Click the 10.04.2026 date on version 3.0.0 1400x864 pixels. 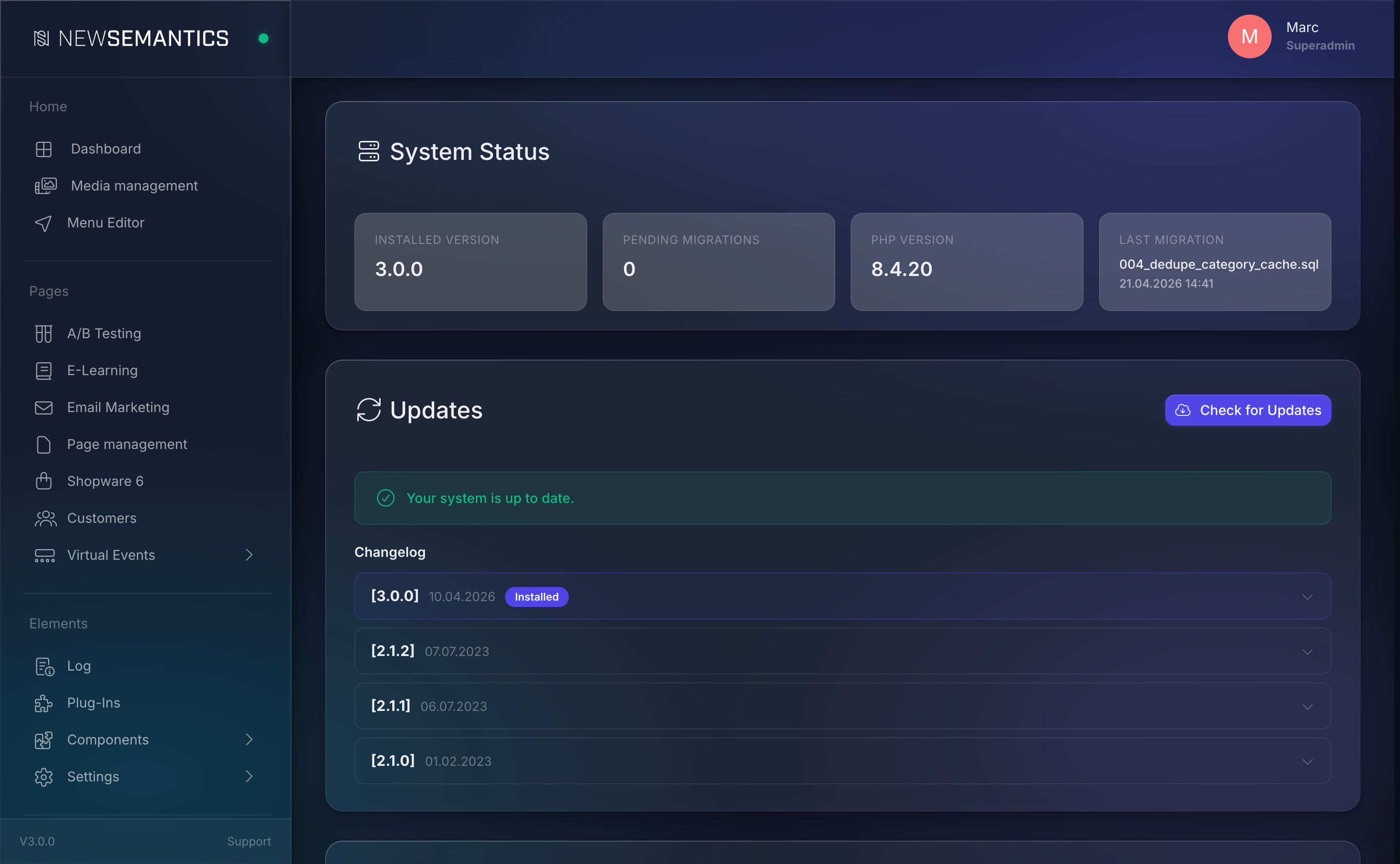click(x=462, y=597)
